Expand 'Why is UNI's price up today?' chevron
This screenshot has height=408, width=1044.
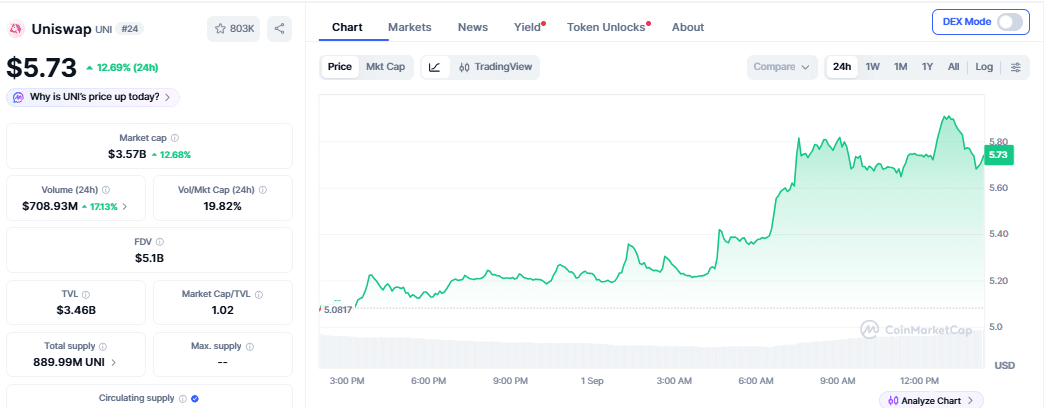pos(167,97)
